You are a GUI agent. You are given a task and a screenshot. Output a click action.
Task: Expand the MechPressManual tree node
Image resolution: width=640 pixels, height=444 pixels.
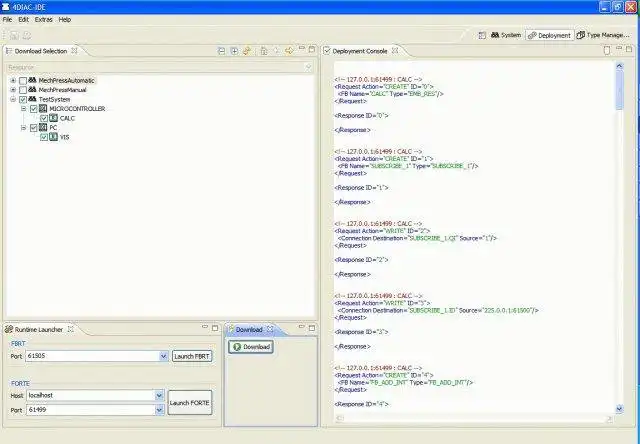(13, 90)
